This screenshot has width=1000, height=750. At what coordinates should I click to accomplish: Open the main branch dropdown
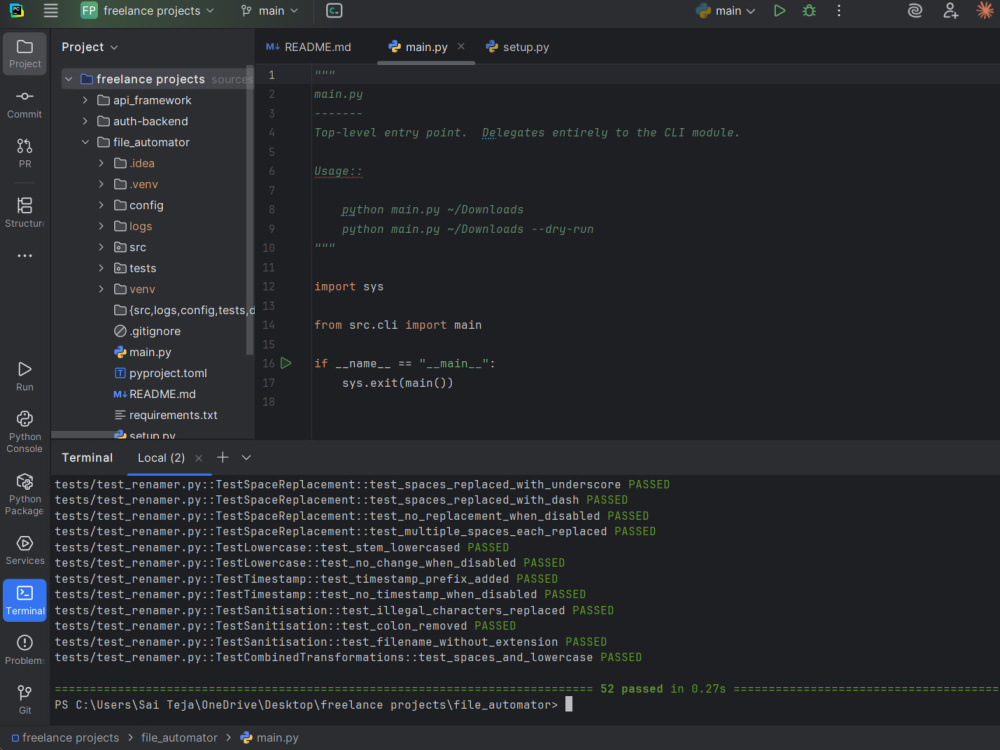[x=270, y=11]
